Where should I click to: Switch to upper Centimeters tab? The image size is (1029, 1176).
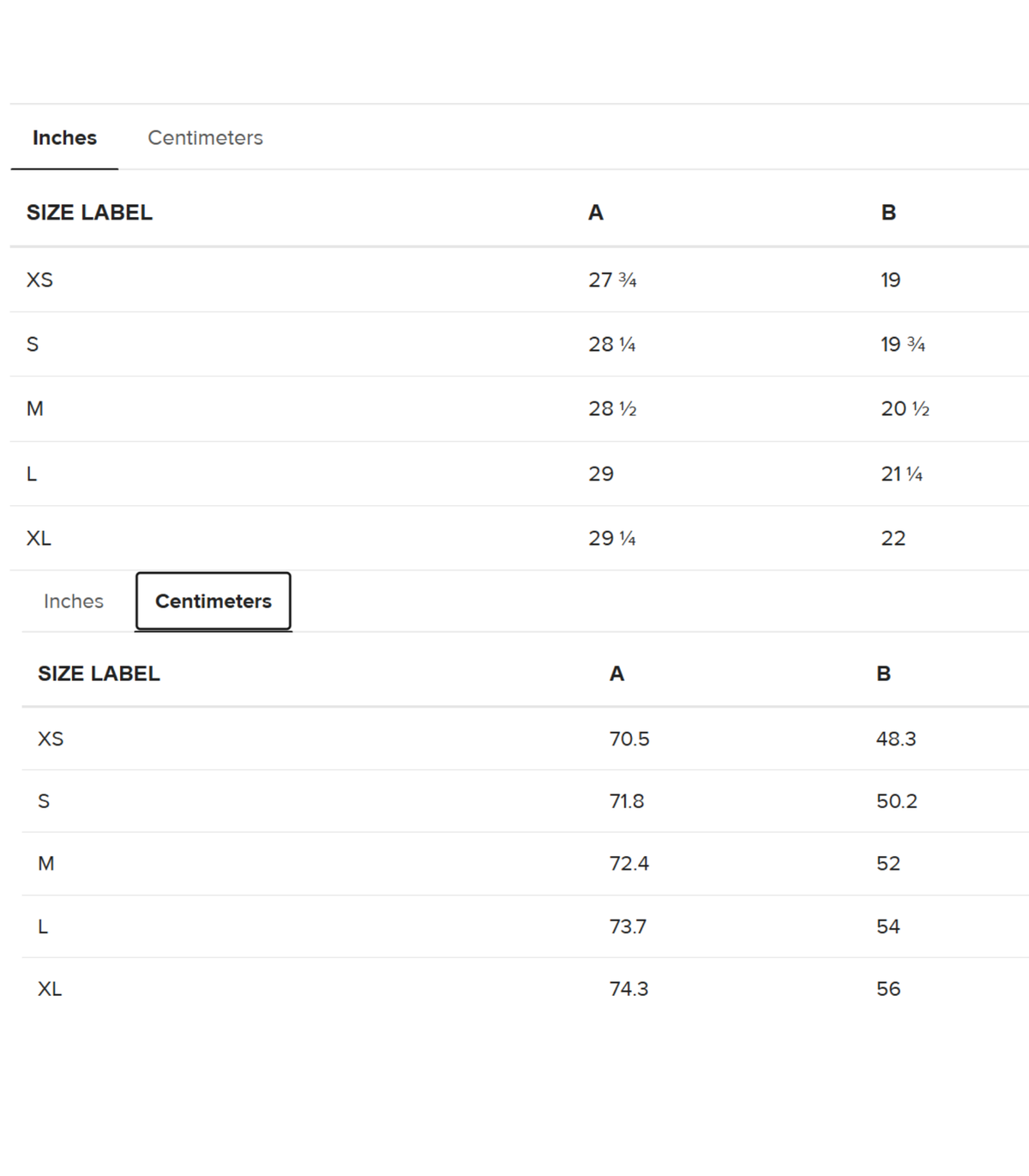click(x=205, y=138)
